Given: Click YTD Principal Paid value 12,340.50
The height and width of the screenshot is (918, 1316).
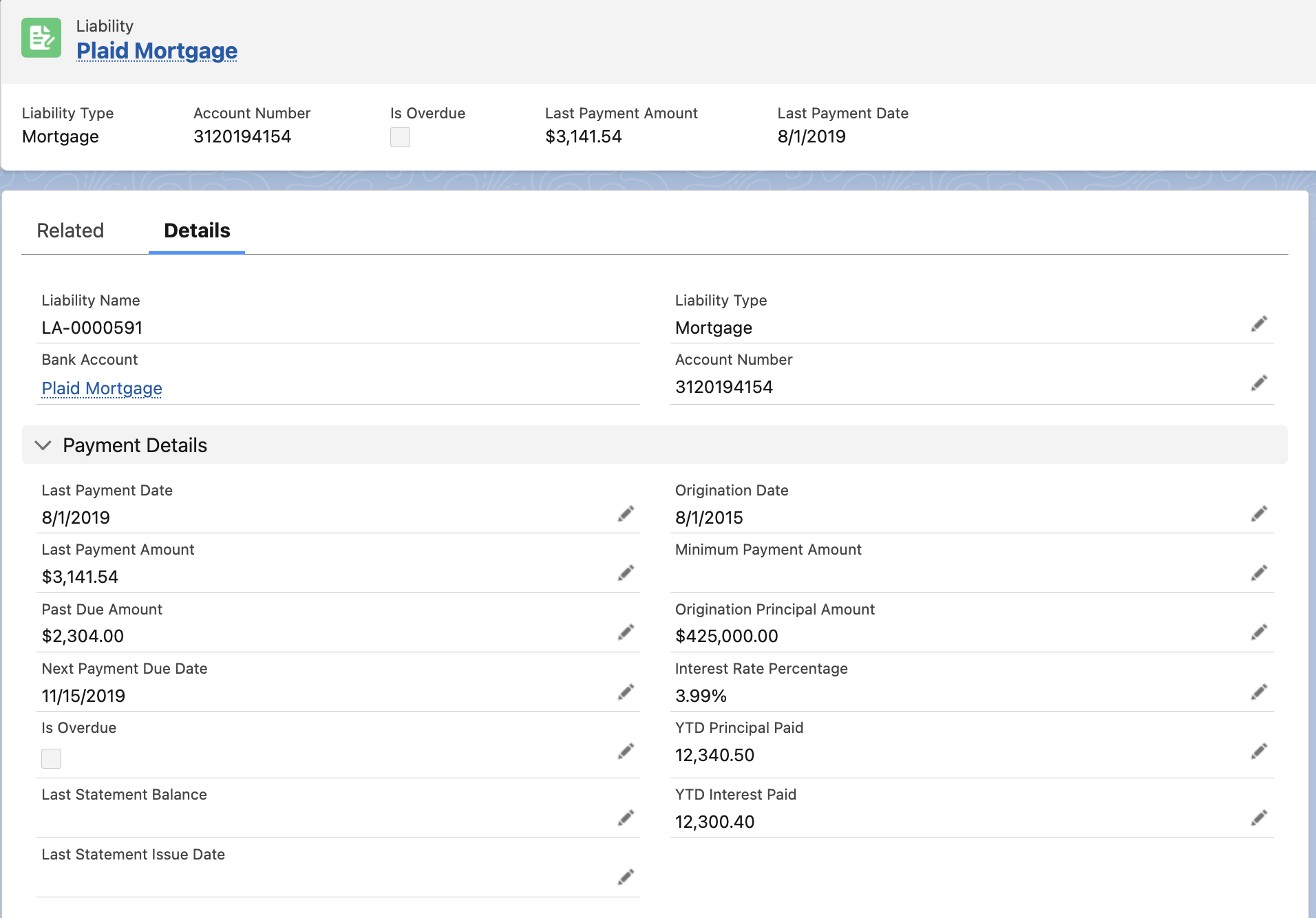Looking at the screenshot, I should (714, 755).
